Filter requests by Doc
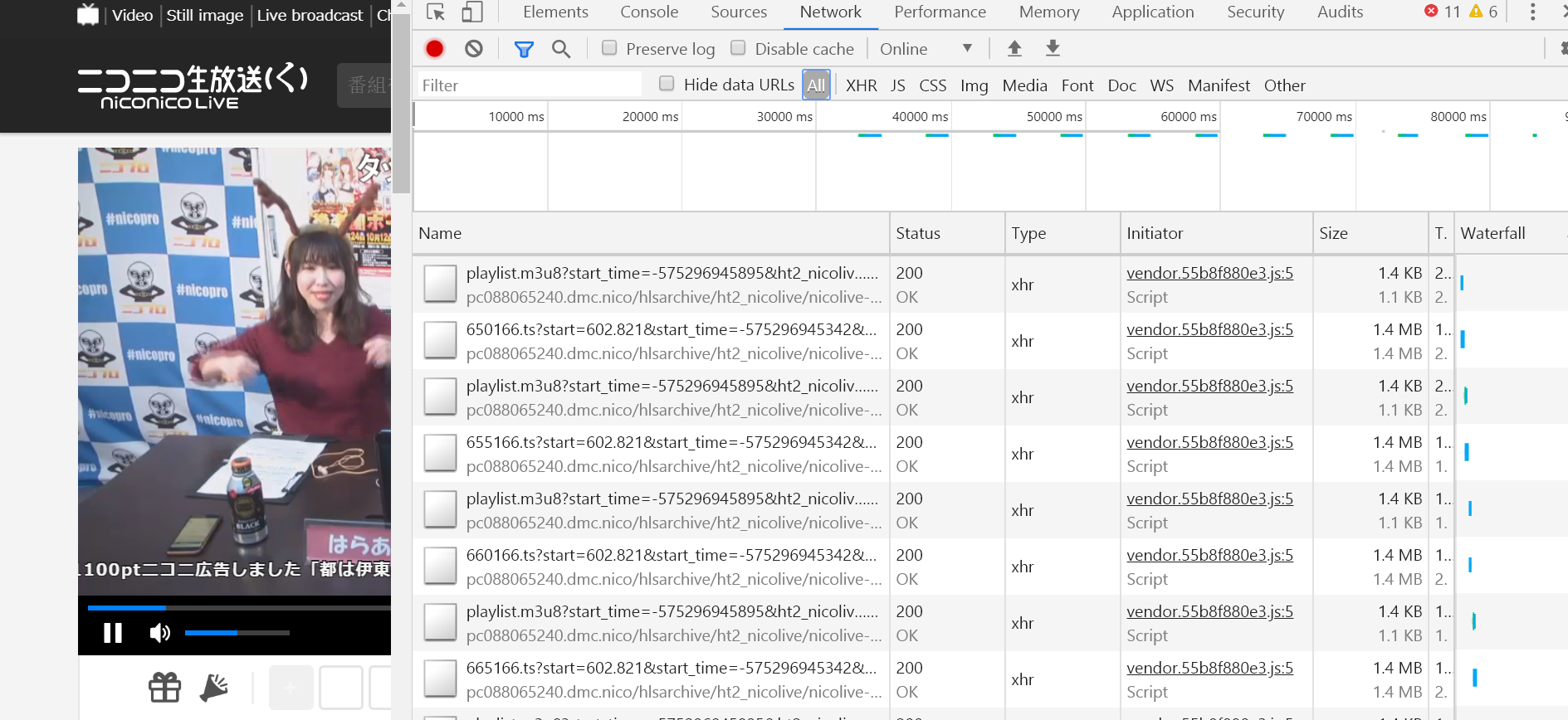Screen dimensions: 1568x720 point(1122,85)
